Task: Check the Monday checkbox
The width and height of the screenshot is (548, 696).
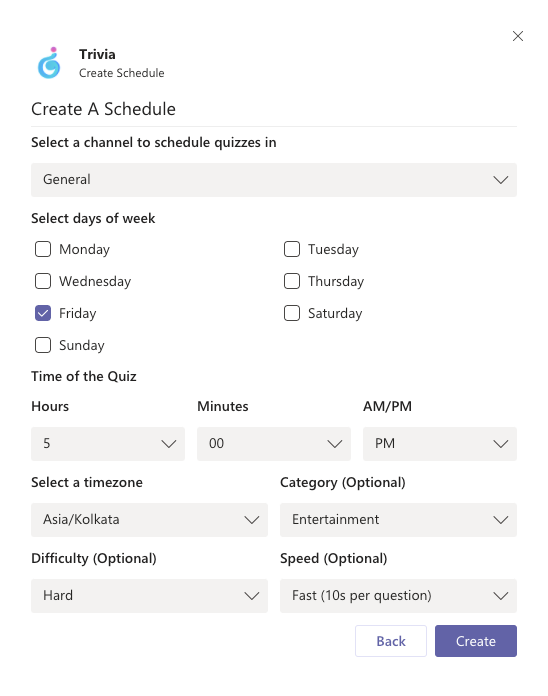Action: [43, 249]
